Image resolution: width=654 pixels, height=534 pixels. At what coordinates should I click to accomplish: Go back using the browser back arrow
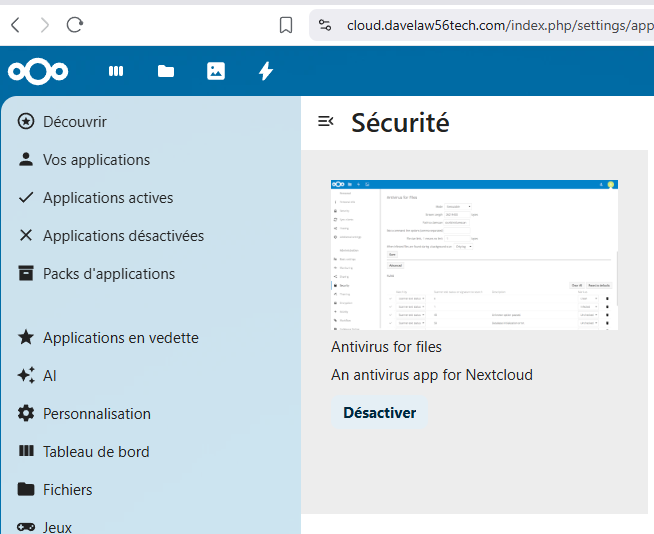(15, 25)
